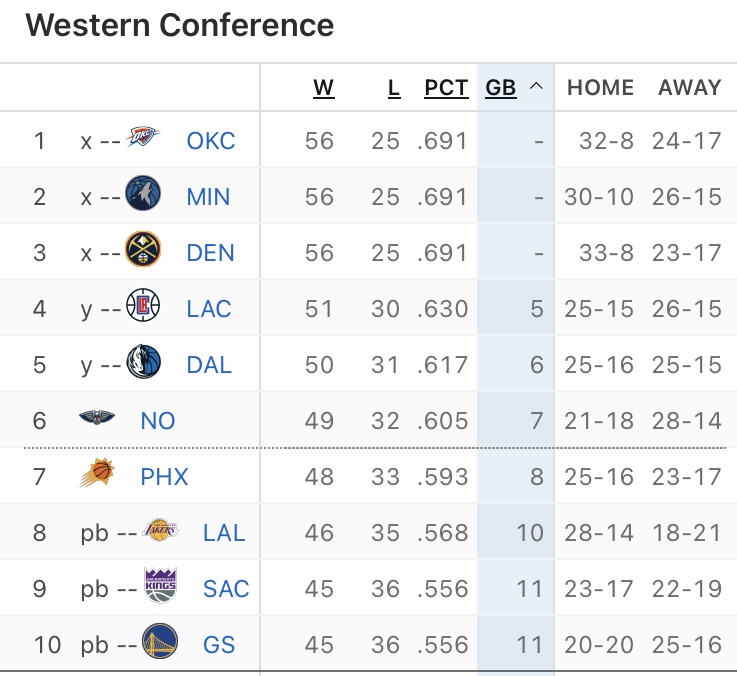Viewport: 737px width, 676px height.
Task: Toggle the GB column sort arrow
Action: (536, 87)
